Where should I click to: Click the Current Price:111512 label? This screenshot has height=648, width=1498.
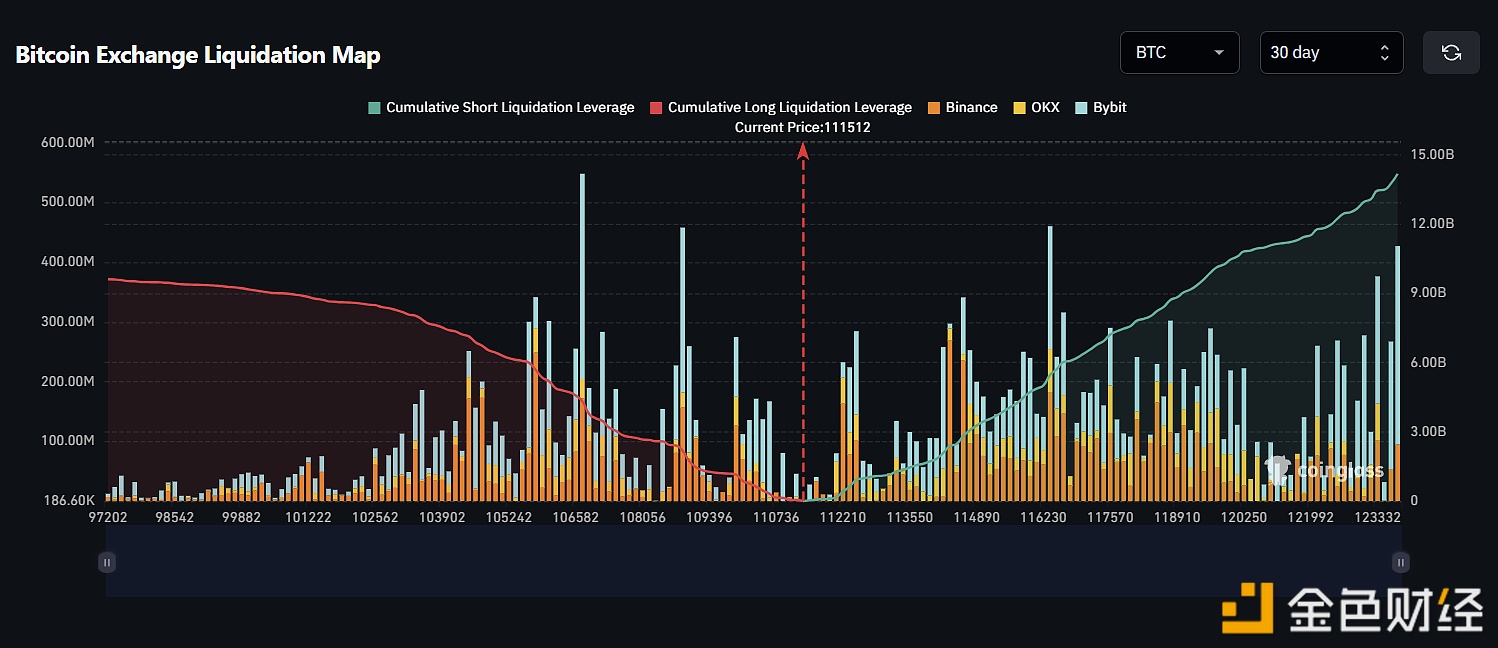coord(802,127)
